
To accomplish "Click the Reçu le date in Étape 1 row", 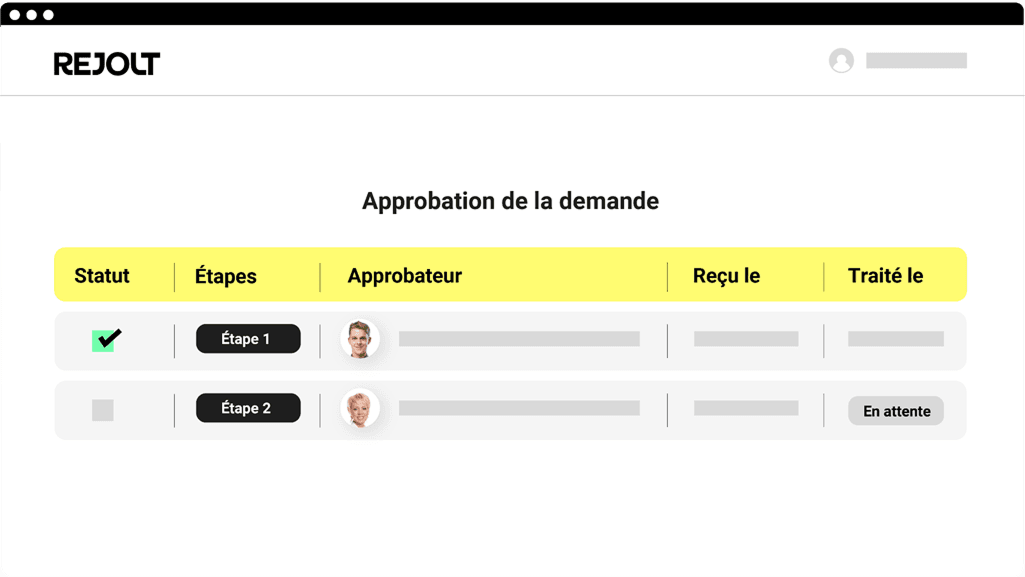I will [746, 339].
